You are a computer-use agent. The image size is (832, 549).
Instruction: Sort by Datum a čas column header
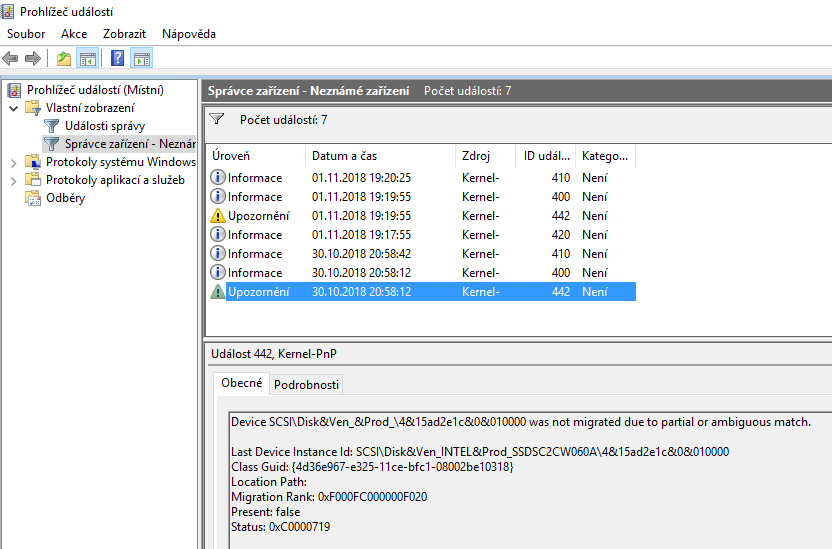[x=380, y=156]
